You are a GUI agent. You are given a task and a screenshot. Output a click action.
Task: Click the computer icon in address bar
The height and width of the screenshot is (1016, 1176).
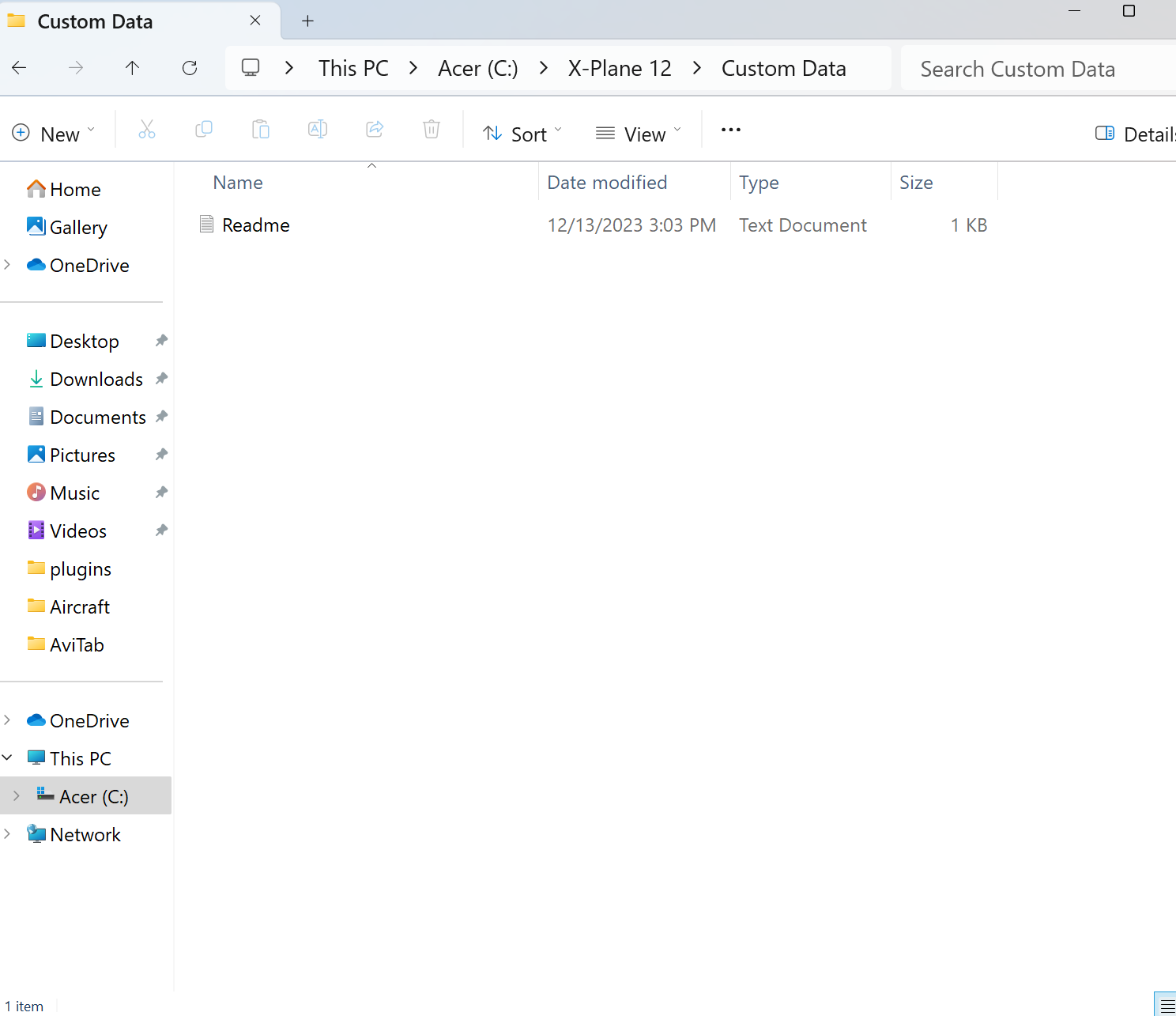[x=251, y=68]
